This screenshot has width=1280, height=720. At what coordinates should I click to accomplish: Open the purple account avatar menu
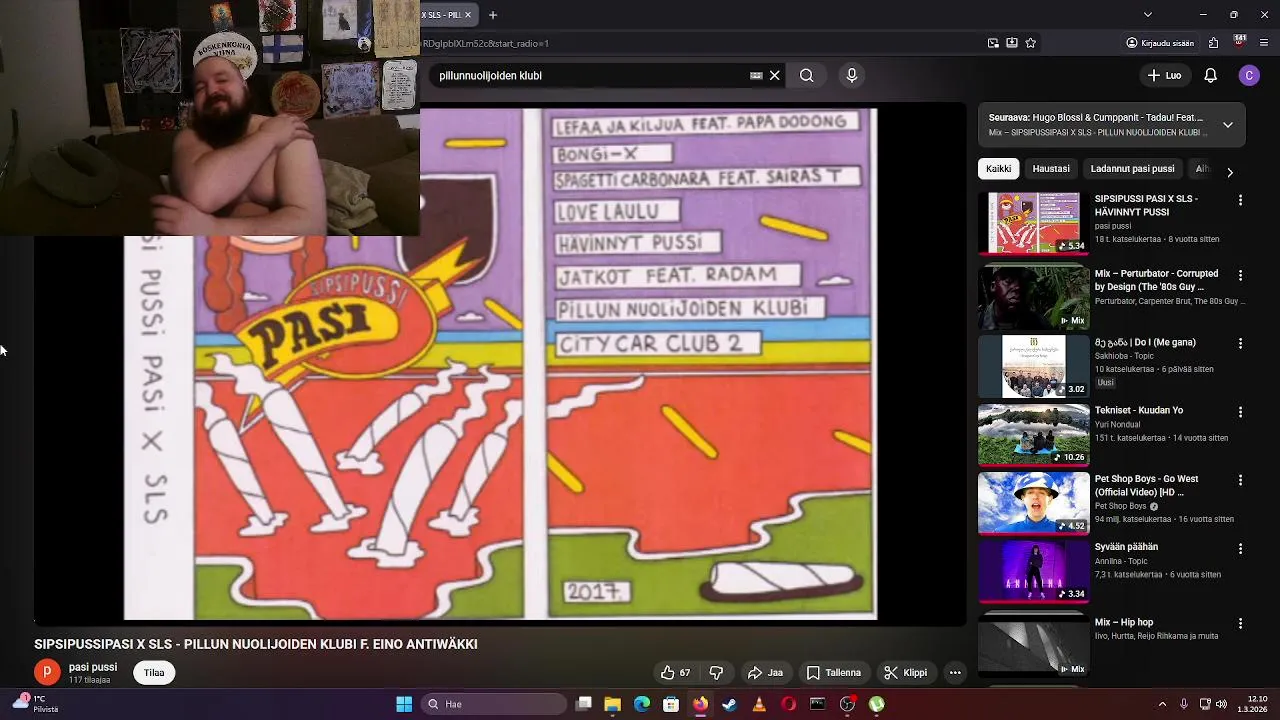1249,75
